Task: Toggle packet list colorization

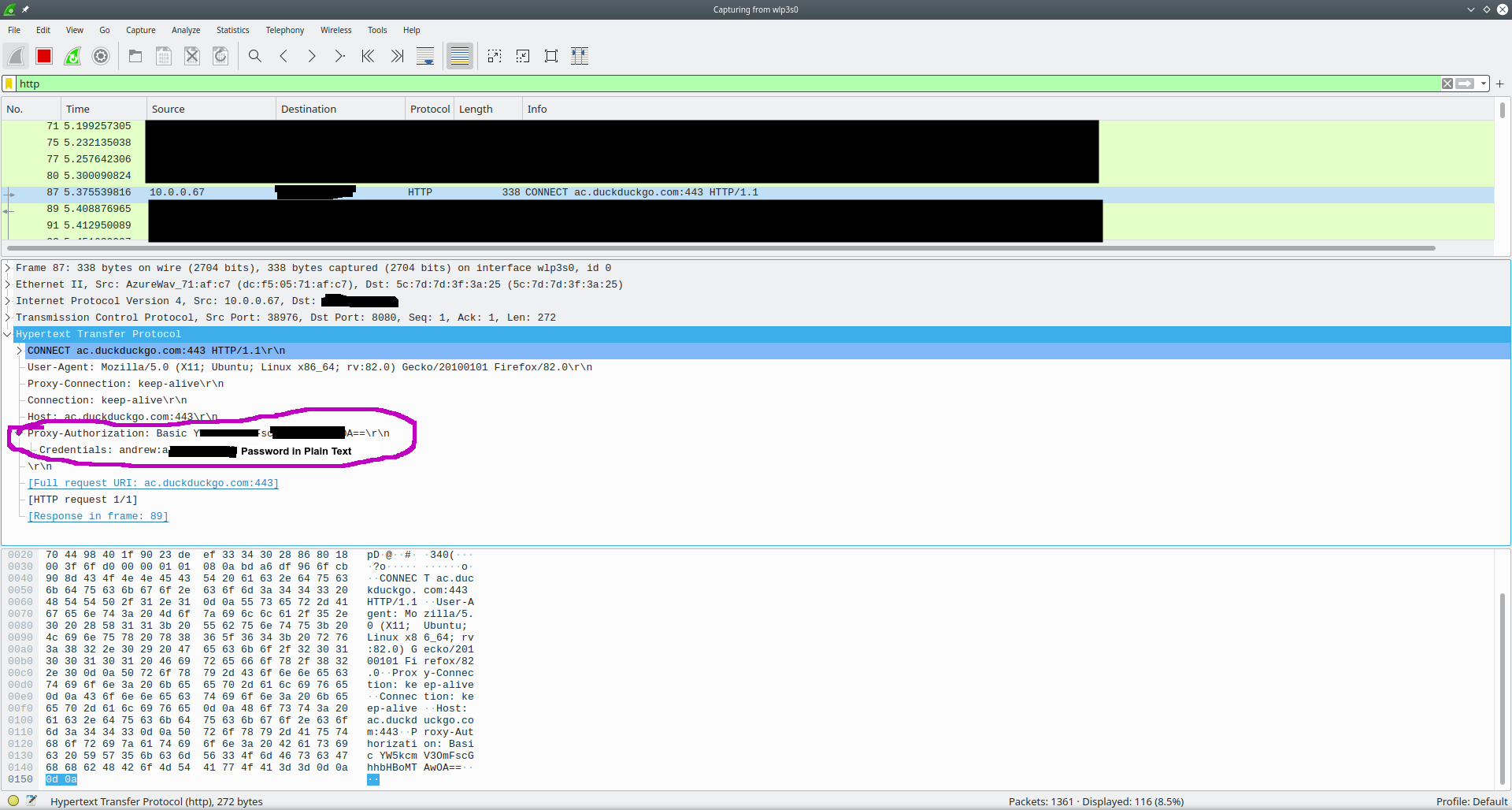Action: (x=460, y=56)
